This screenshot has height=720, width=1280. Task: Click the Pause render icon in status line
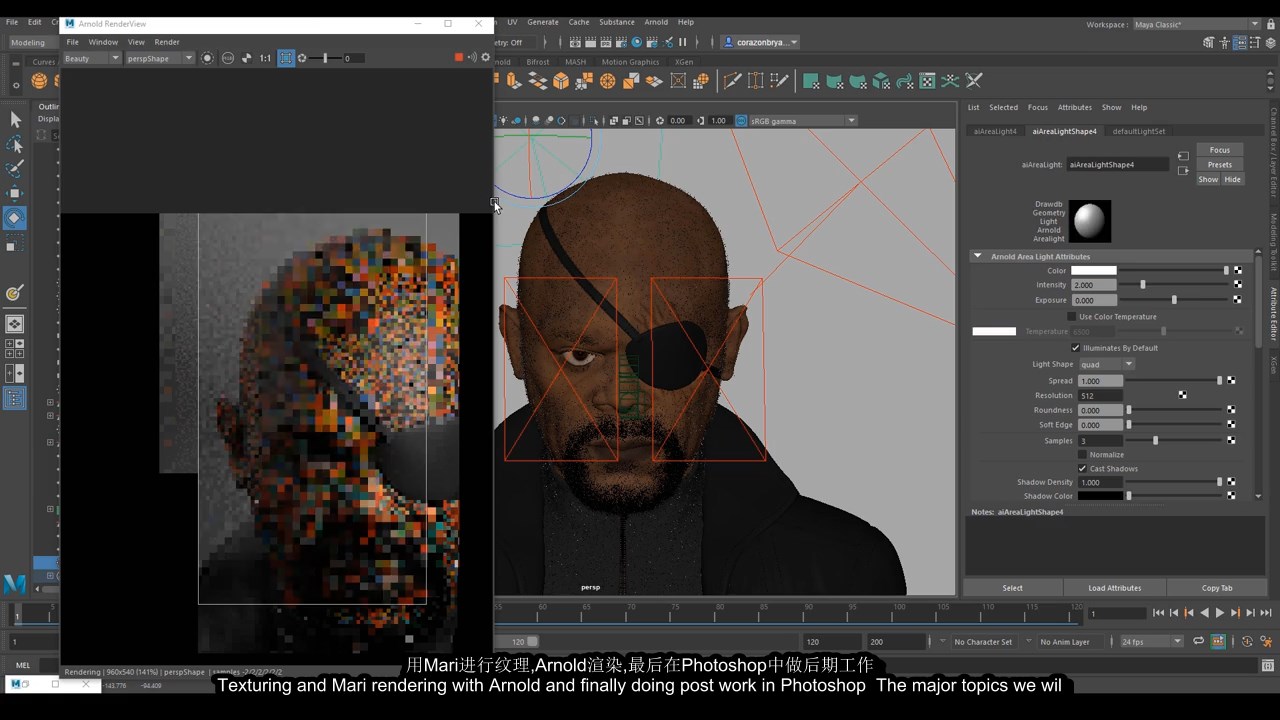point(683,42)
